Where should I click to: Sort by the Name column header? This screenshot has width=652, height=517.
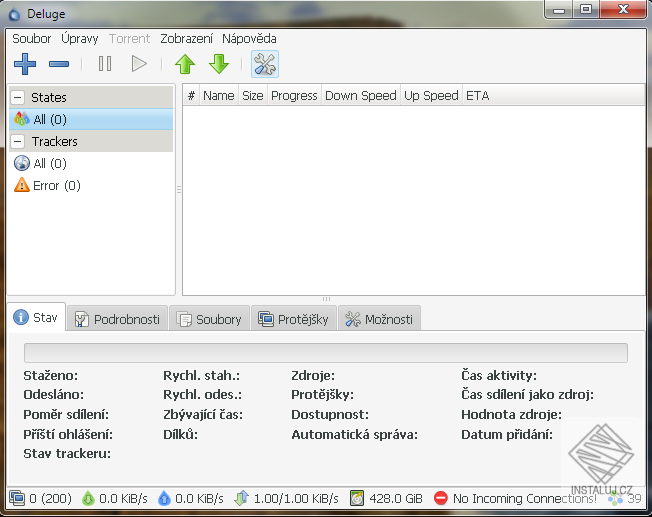[x=219, y=95]
